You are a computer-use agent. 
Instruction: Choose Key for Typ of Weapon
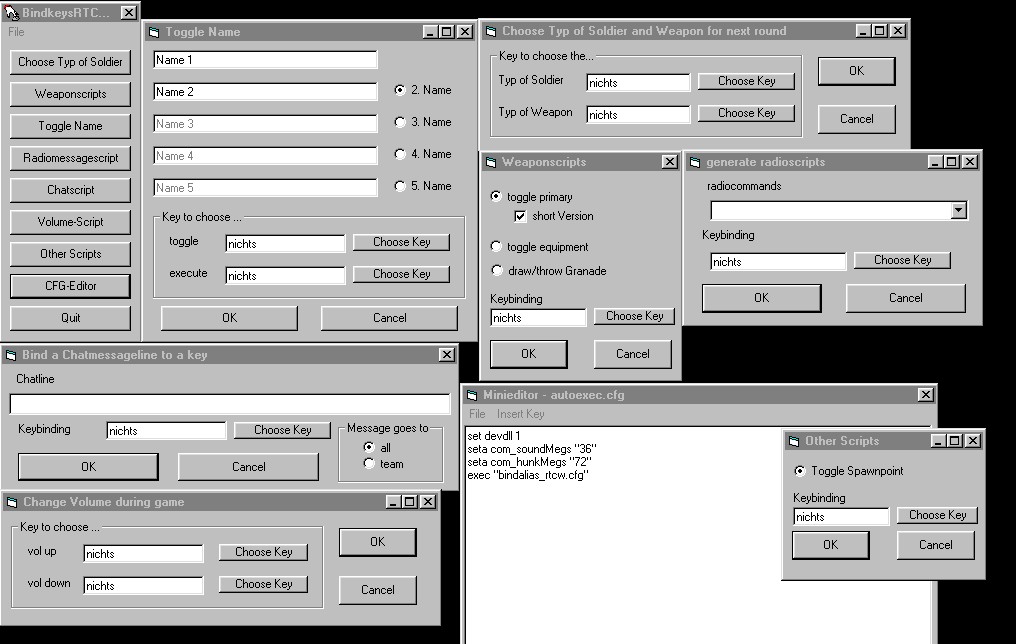click(x=746, y=113)
